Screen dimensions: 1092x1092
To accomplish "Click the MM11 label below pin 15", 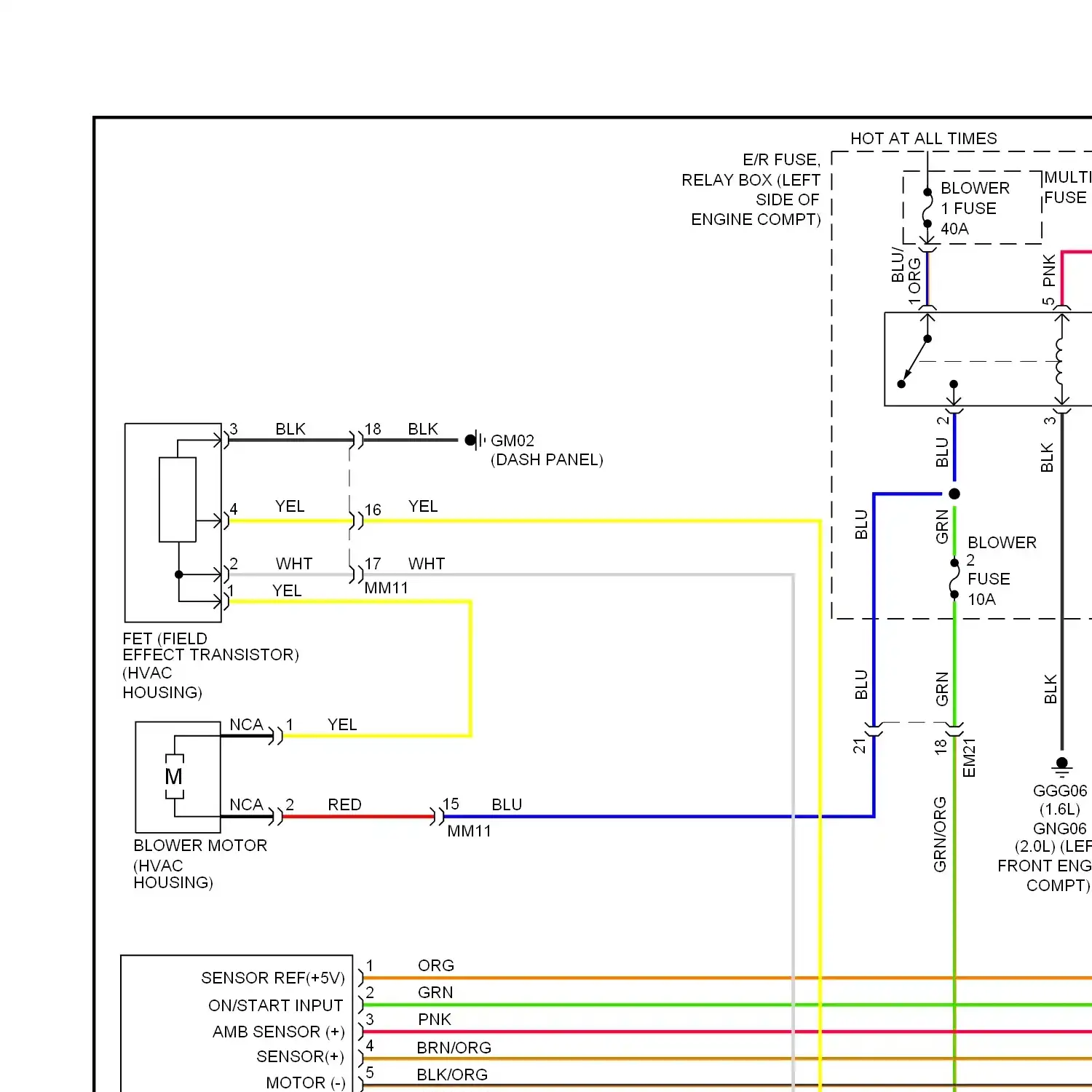I will 469,831.
